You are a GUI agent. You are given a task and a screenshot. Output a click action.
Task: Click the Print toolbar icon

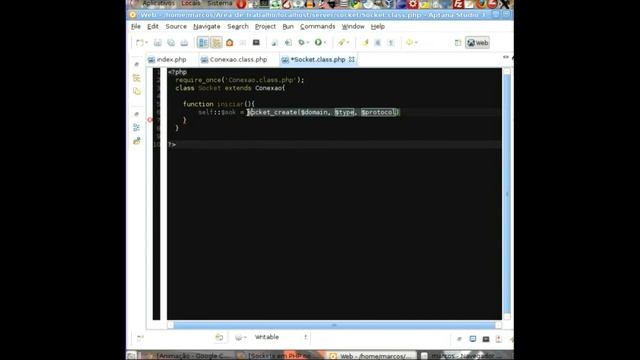click(x=184, y=42)
